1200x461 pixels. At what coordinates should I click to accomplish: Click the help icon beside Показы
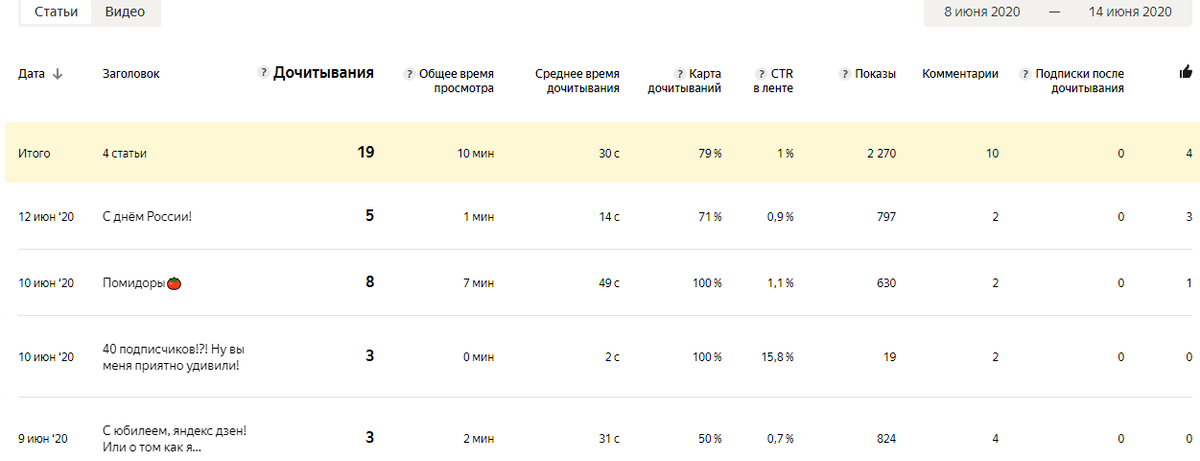click(847, 74)
